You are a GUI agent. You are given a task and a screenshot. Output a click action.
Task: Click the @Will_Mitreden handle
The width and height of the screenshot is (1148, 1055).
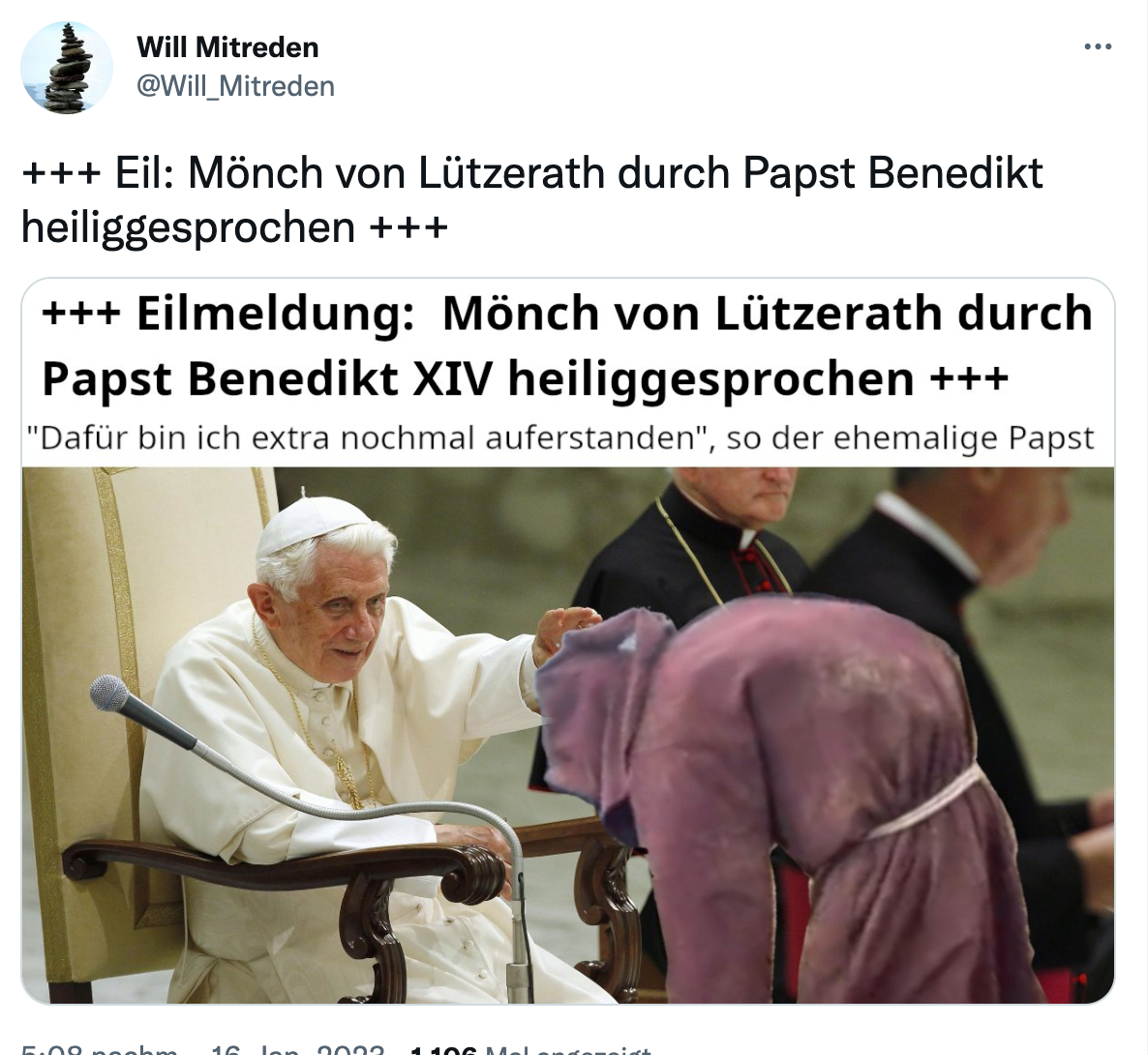[x=236, y=86]
